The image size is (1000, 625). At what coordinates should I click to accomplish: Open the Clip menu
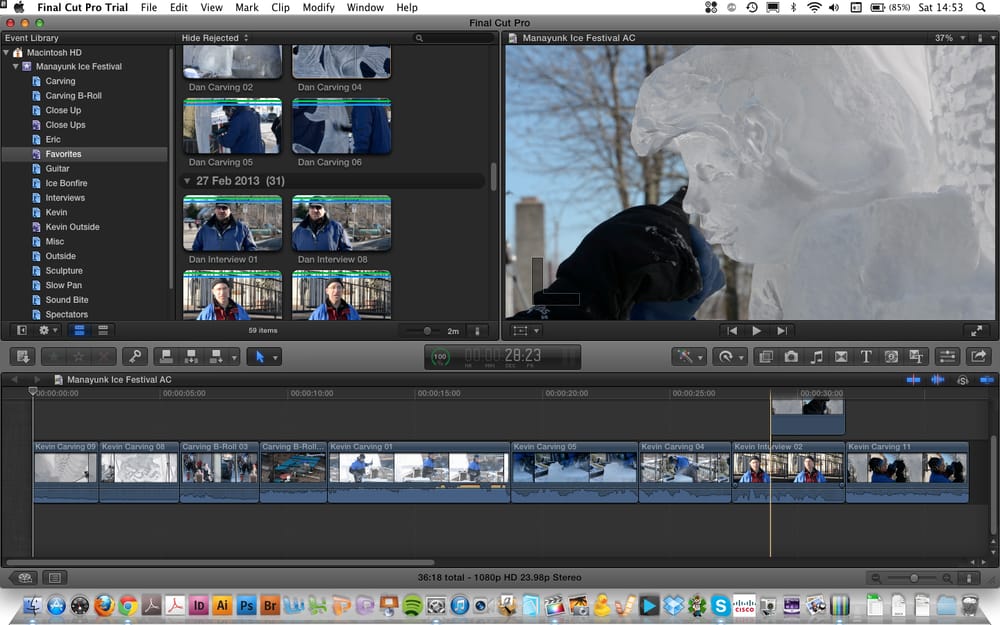coord(280,8)
